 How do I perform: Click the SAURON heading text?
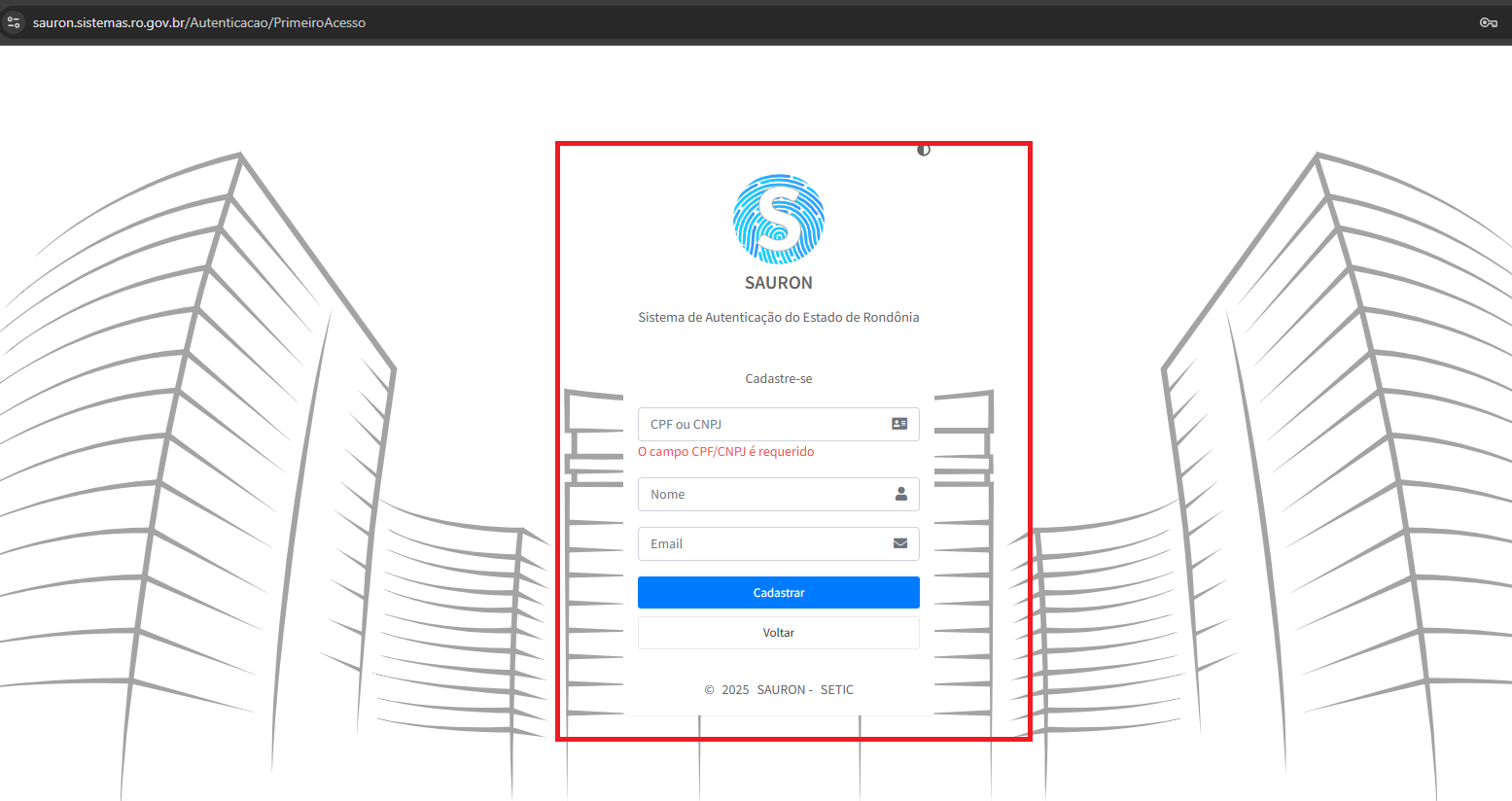779,283
